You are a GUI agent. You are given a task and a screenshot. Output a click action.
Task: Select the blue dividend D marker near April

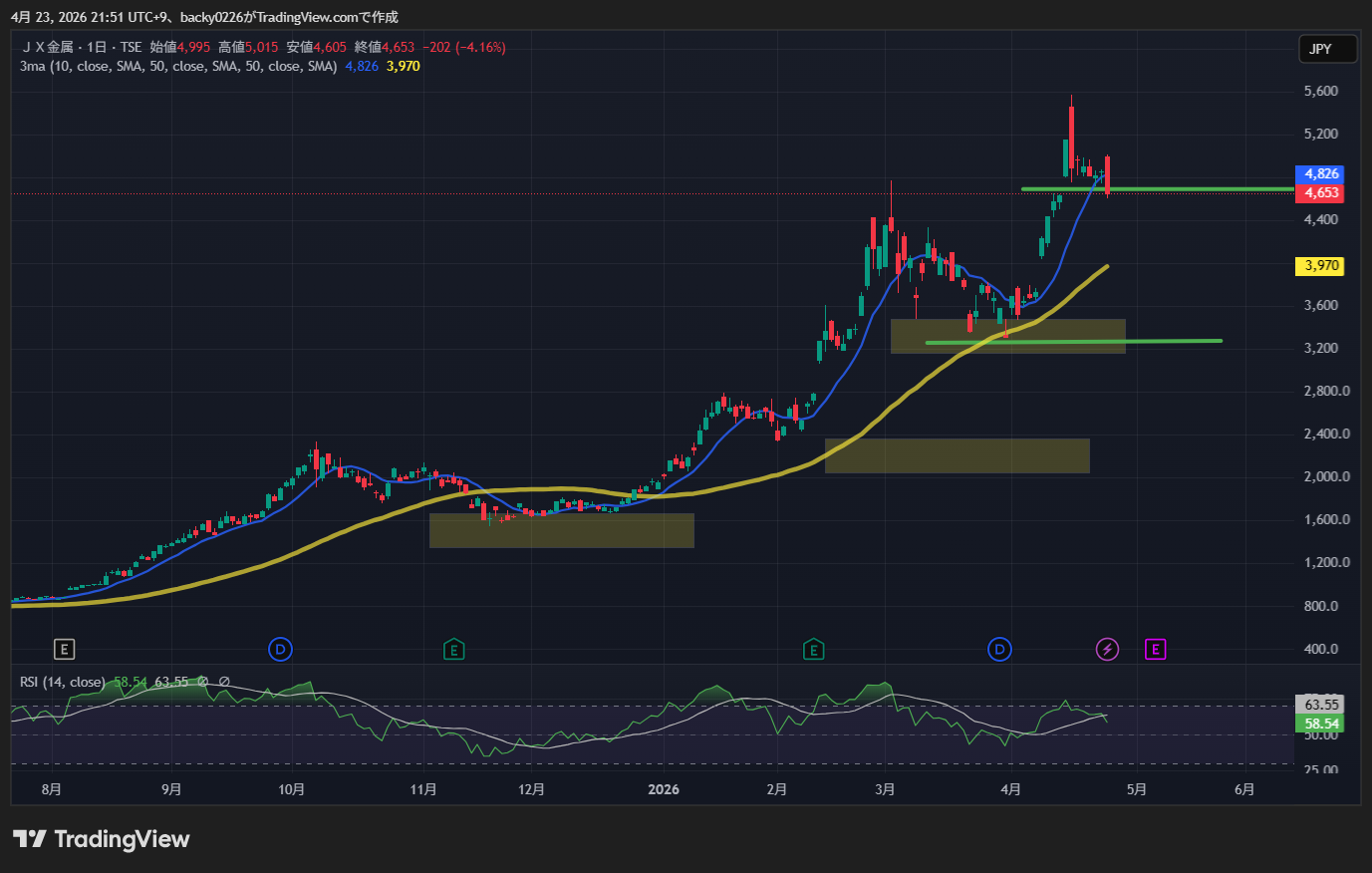coord(999,650)
